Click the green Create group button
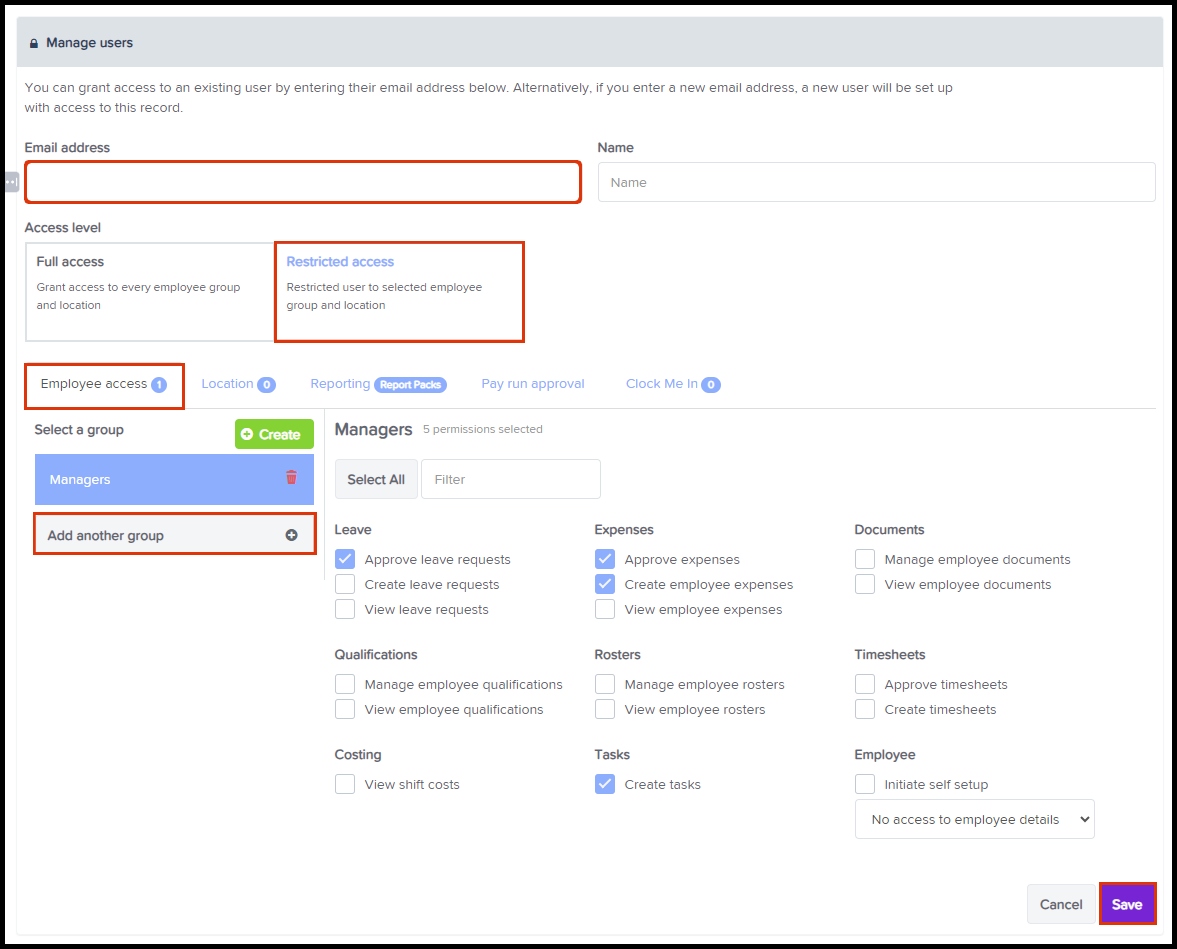The image size is (1177, 949). point(274,434)
